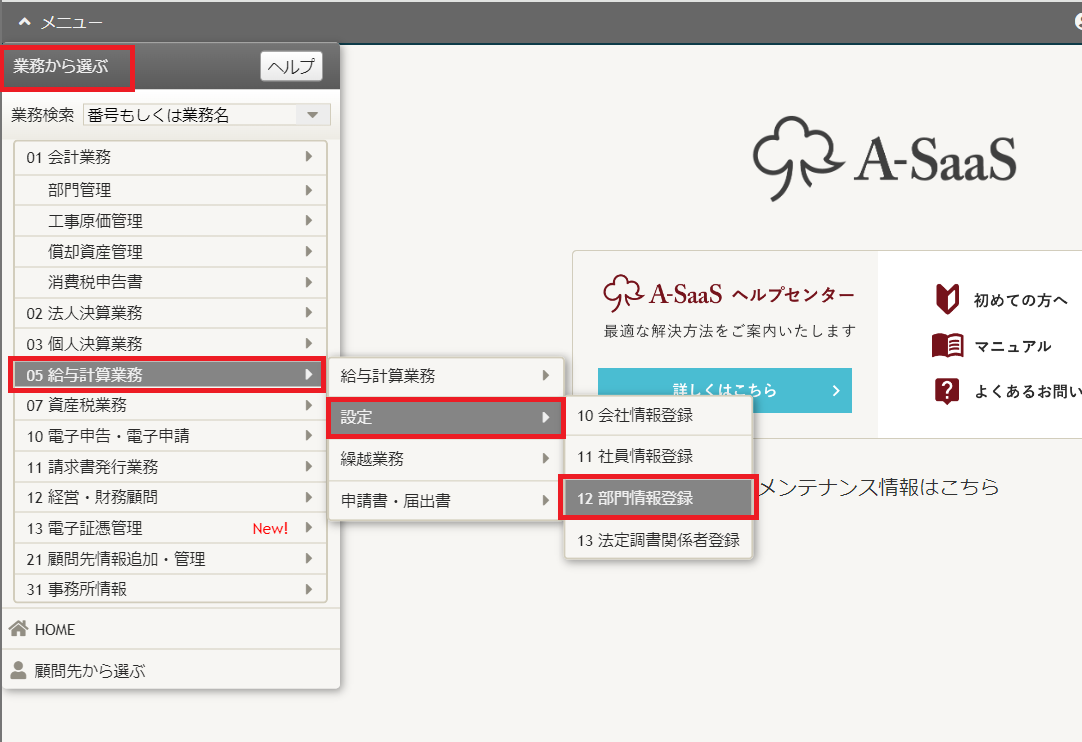Click the person icon beside 顧問先から選ぶ
Image resolution: width=1082 pixels, height=742 pixels.
click(x=19, y=670)
